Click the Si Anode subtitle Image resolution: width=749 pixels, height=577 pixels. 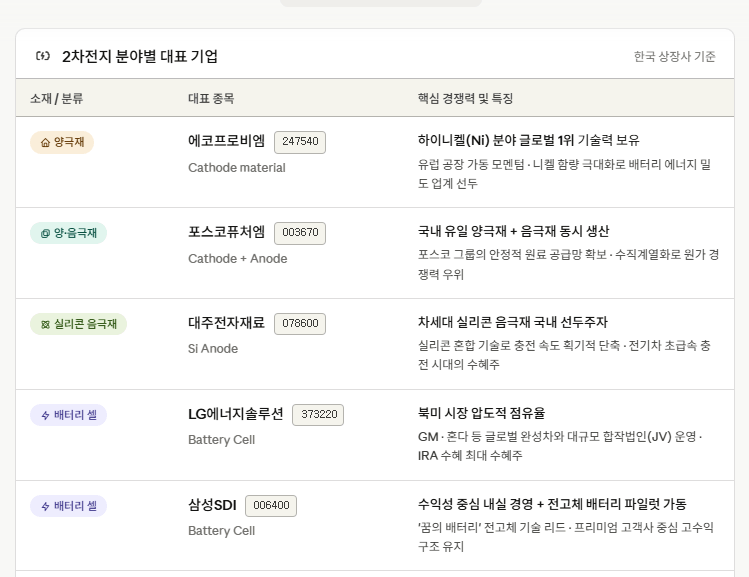tap(213, 349)
